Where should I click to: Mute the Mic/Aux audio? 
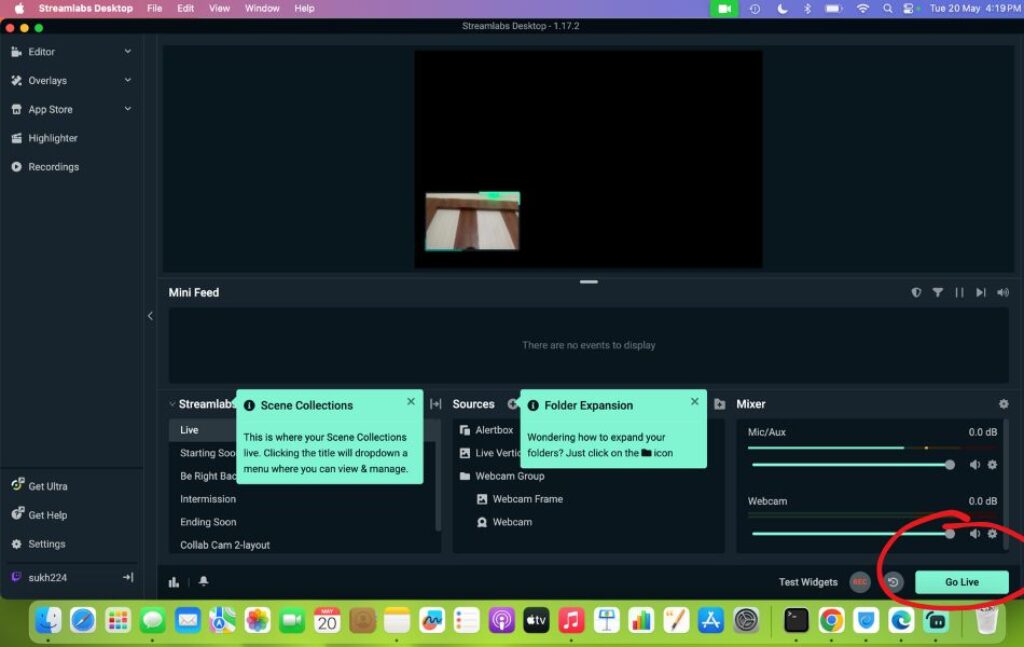pos(974,465)
